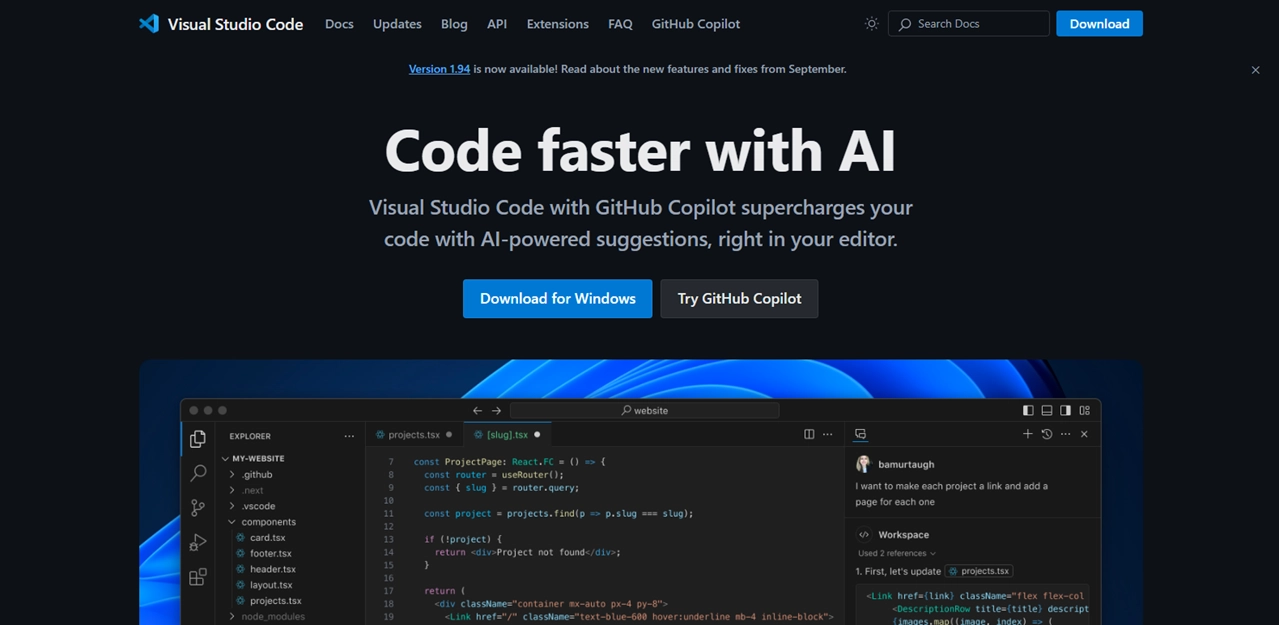The height and width of the screenshot is (625, 1279).
Task: Open the Explorer icon in the activity bar
Action: 198,438
